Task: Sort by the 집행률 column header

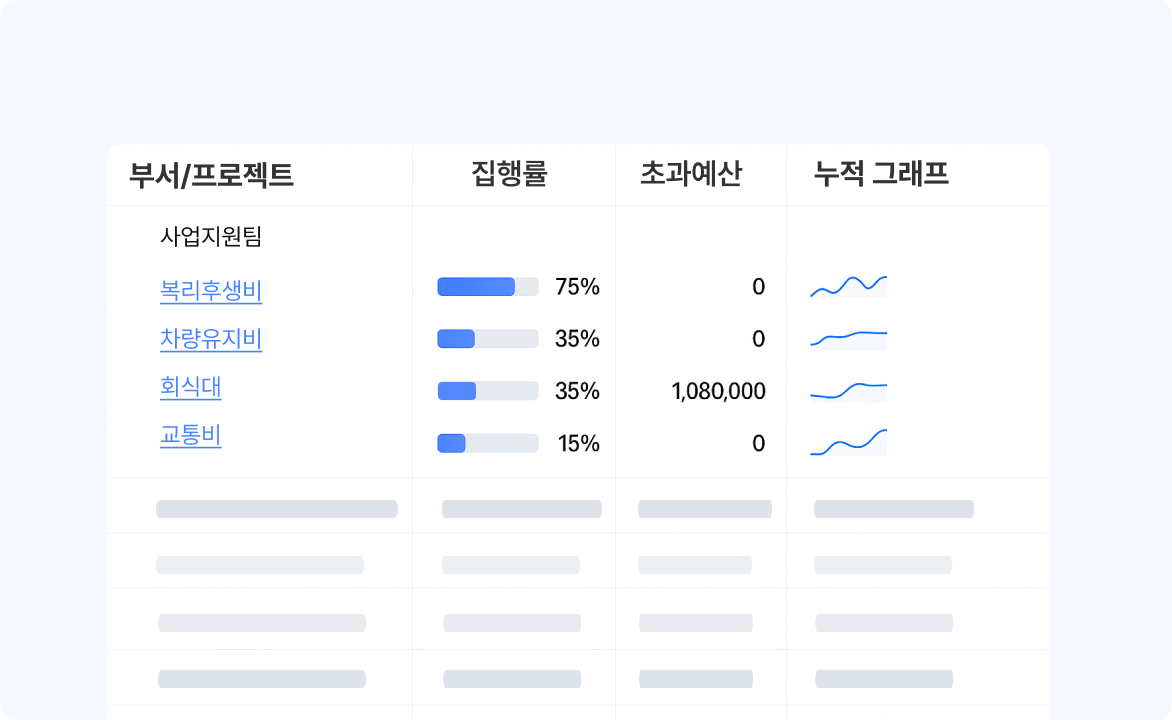Action: tap(509, 175)
